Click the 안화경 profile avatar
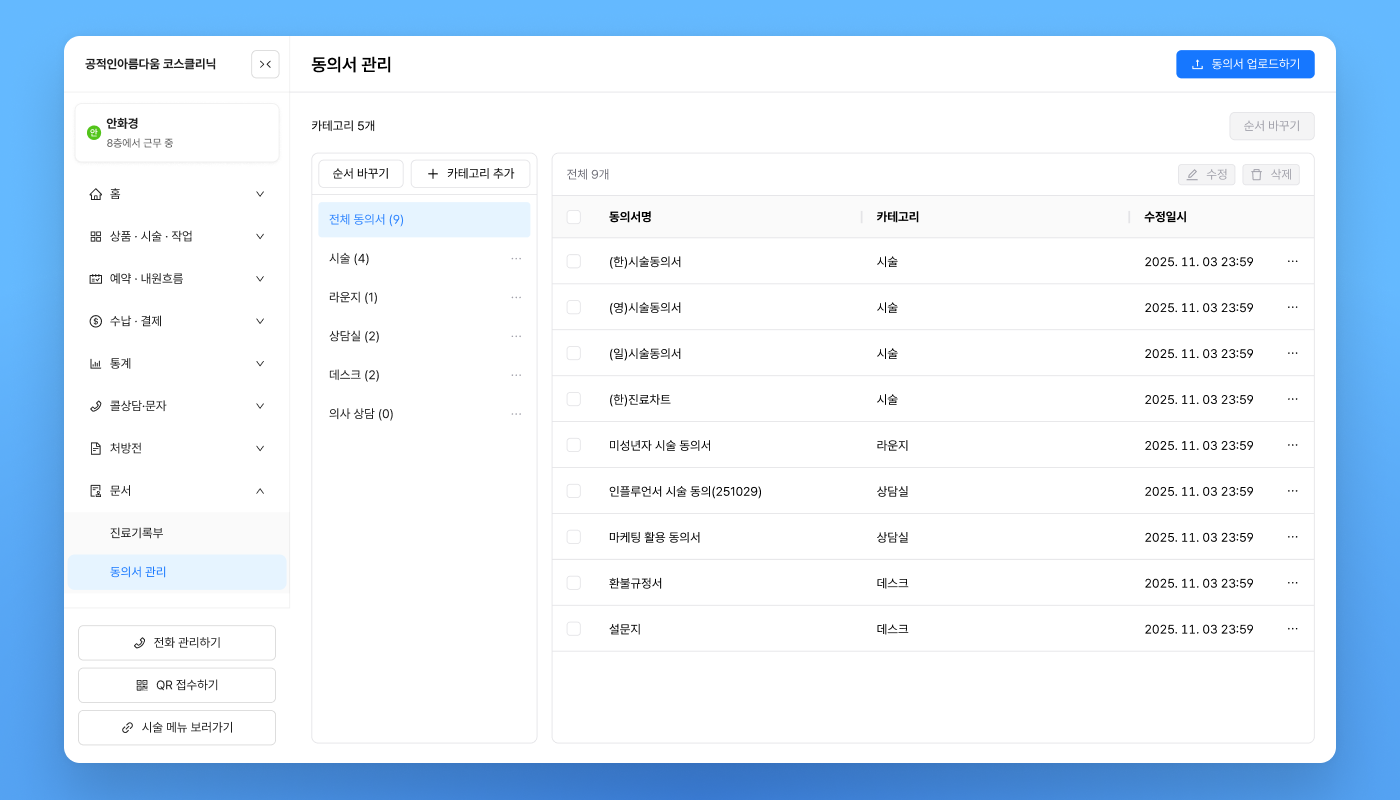The image size is (1400, 800). (94, 132)
